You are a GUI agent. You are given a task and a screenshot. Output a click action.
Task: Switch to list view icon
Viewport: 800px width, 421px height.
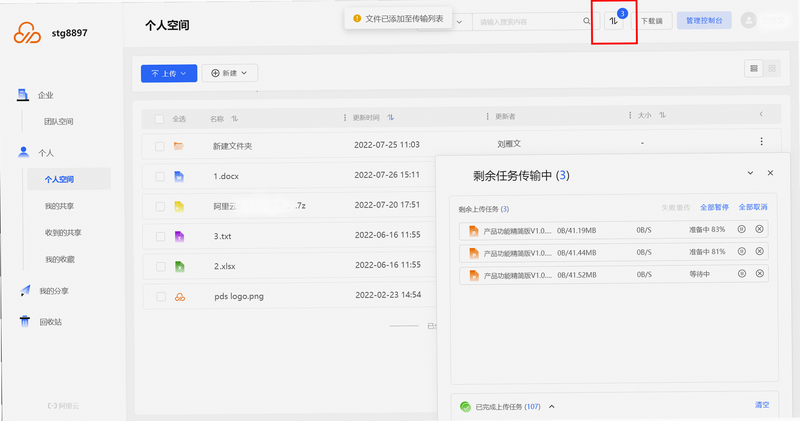754,68
